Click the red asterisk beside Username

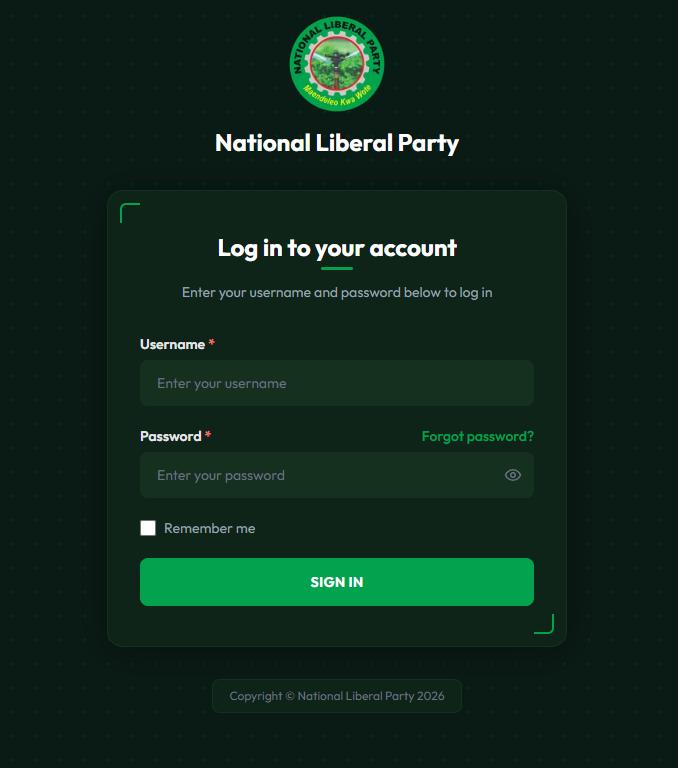coord(211,344)
